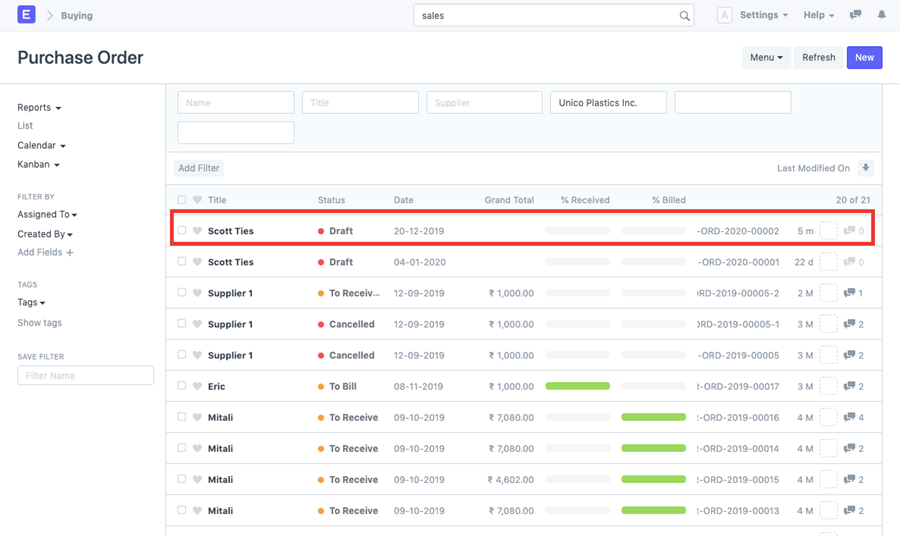900x536 pixels.
Task: Open the Menu dropdown button
Action: [x=766, y=57]
